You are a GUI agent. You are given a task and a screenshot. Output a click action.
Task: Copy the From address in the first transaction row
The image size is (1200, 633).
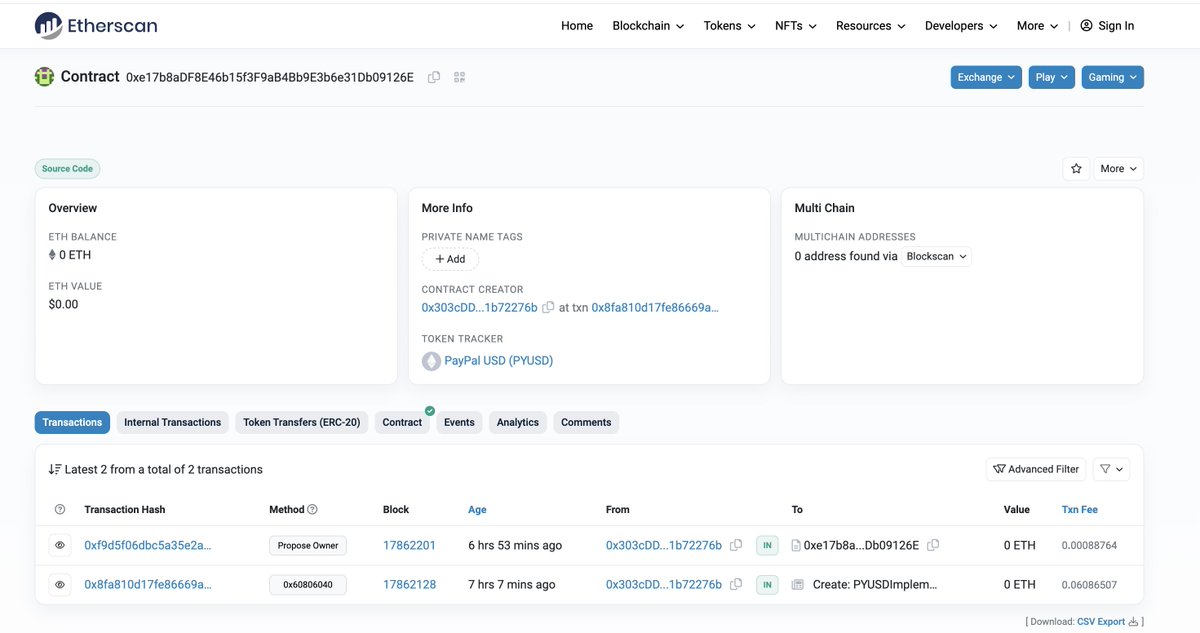736,545
